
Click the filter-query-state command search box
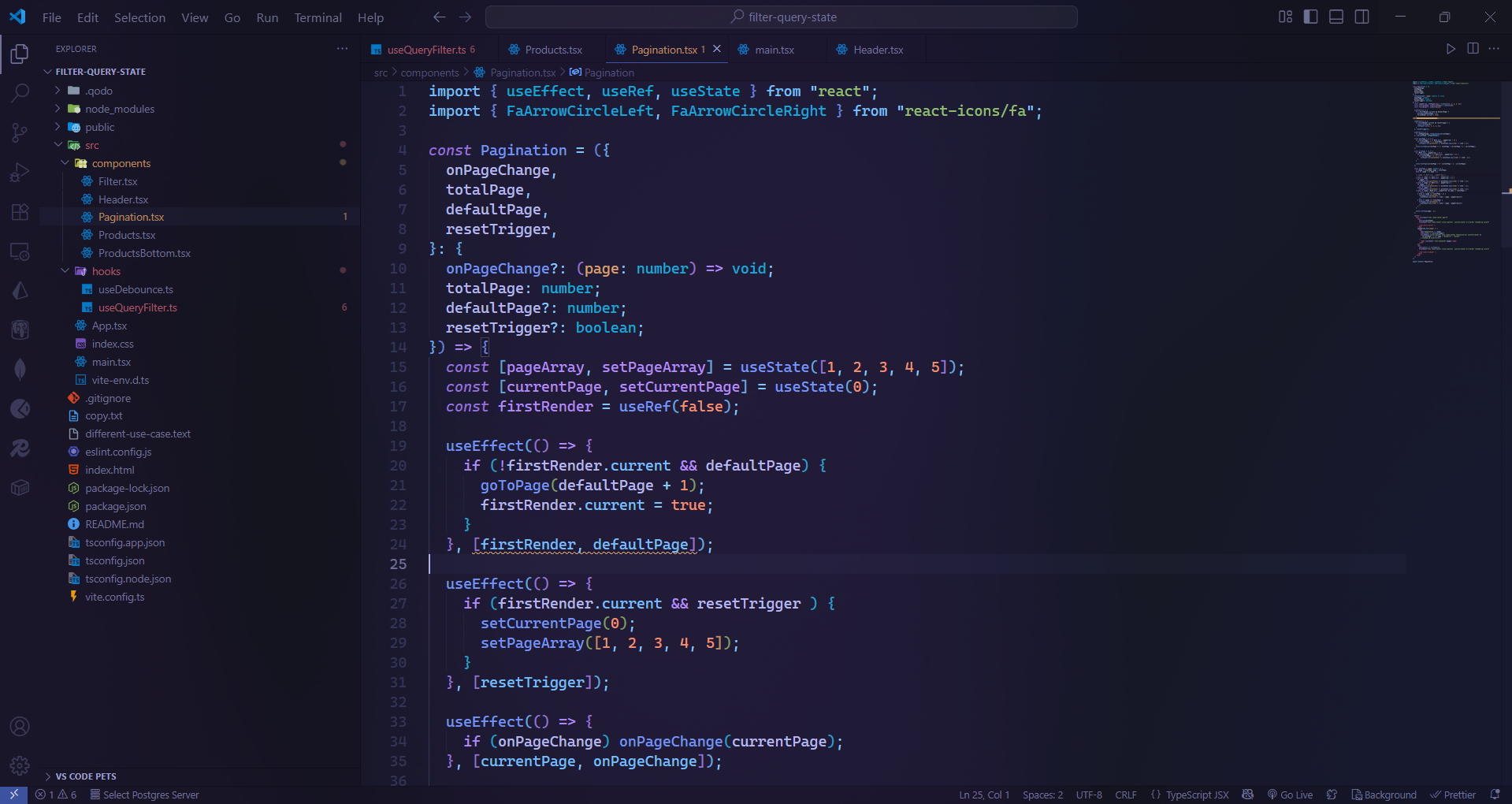782,17
